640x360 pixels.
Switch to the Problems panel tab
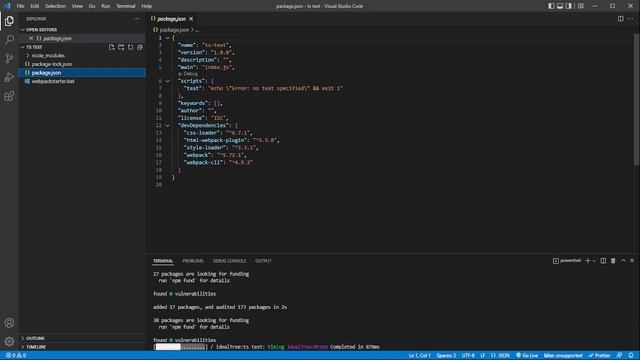coord(193,261)
